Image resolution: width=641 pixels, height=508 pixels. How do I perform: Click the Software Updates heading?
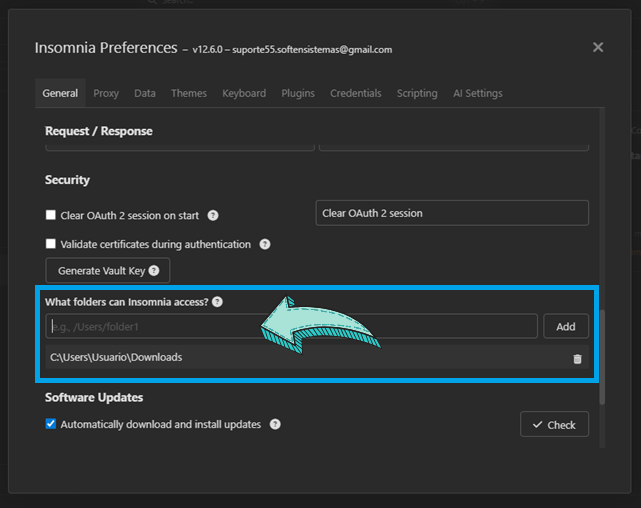coord(94,398)
